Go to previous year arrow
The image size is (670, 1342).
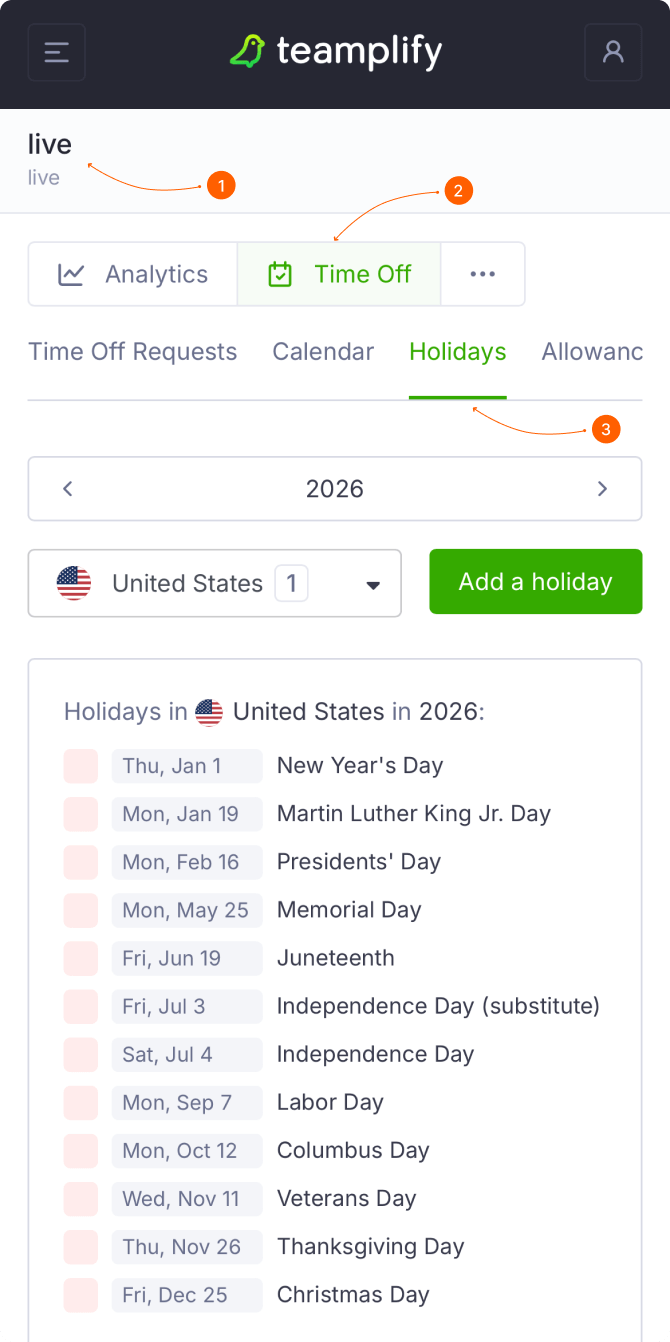68,489
